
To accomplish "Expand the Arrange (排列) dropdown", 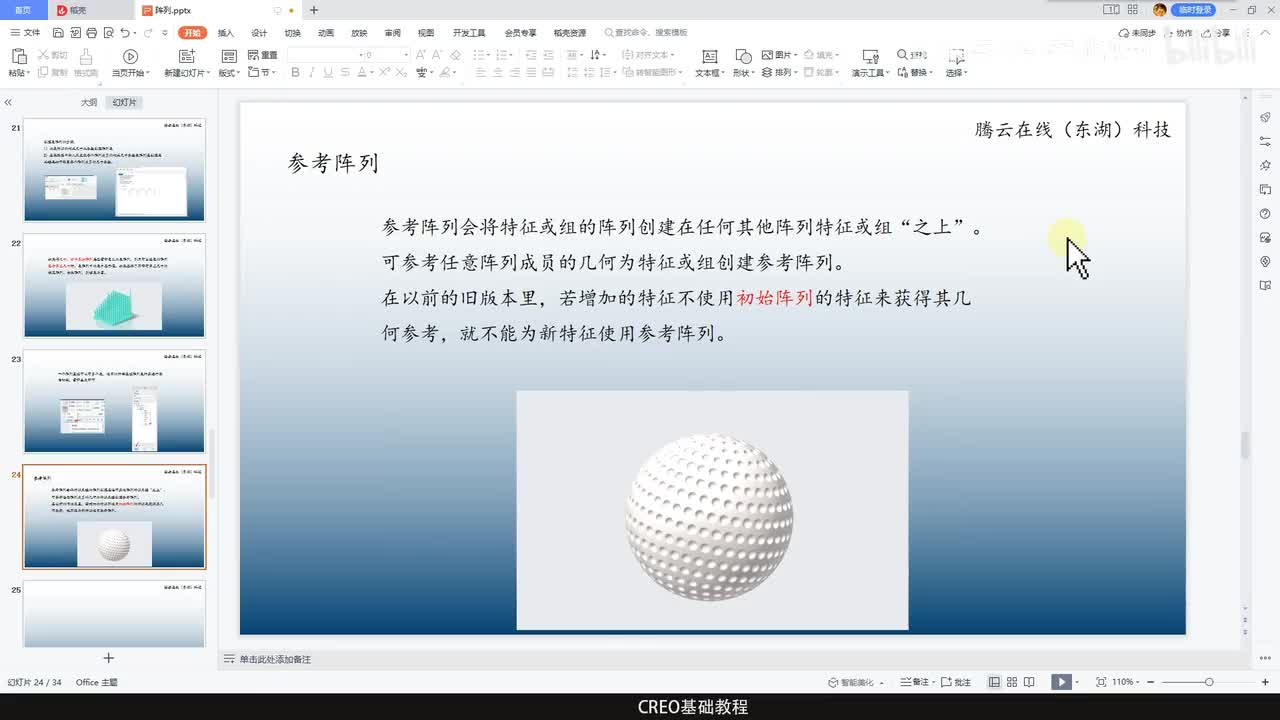I will point(794,73).
